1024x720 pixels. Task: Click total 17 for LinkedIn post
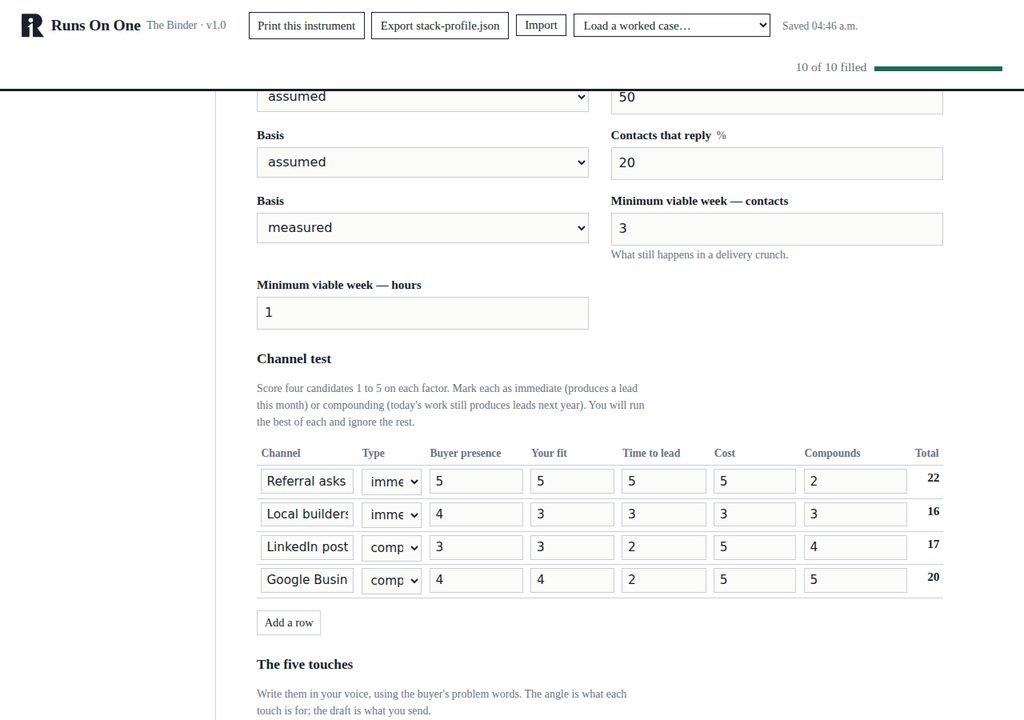pos(933,544)
